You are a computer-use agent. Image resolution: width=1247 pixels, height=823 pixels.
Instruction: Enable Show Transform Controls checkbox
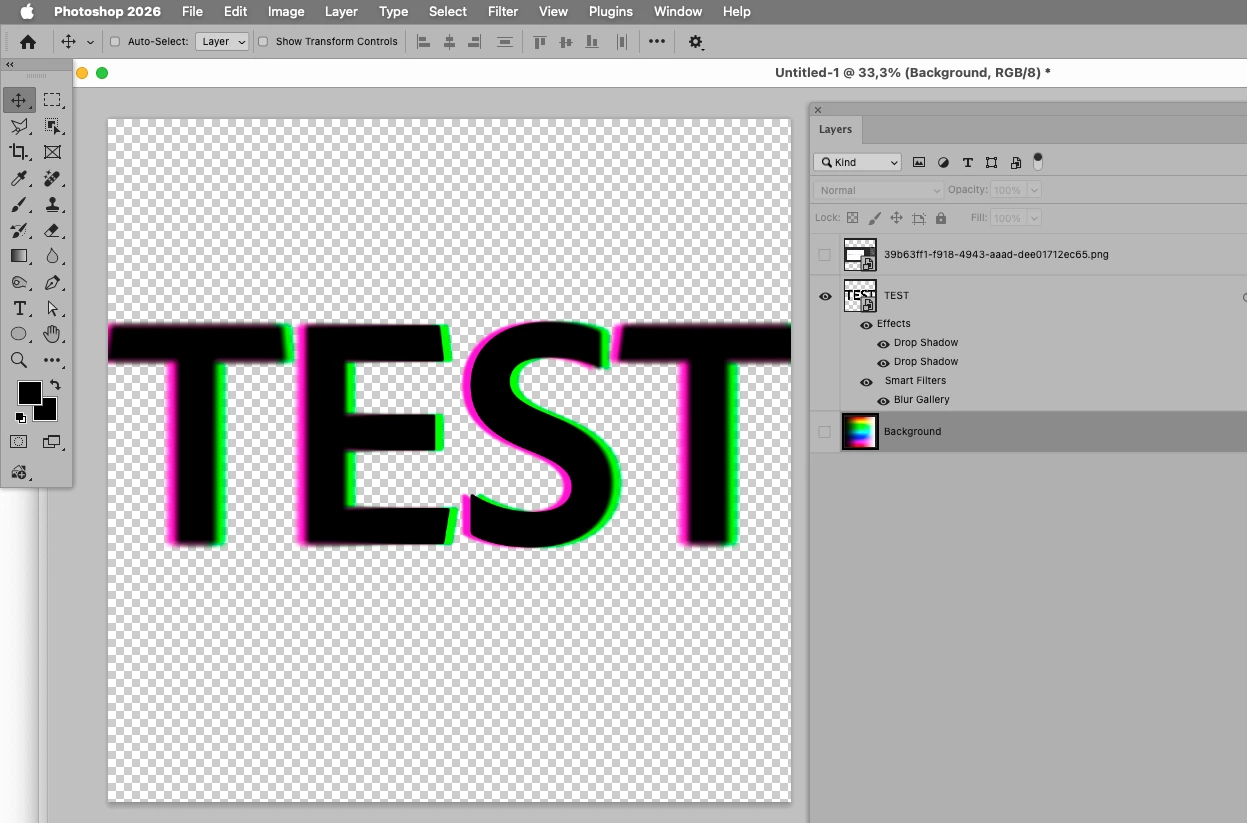[263, 42]
